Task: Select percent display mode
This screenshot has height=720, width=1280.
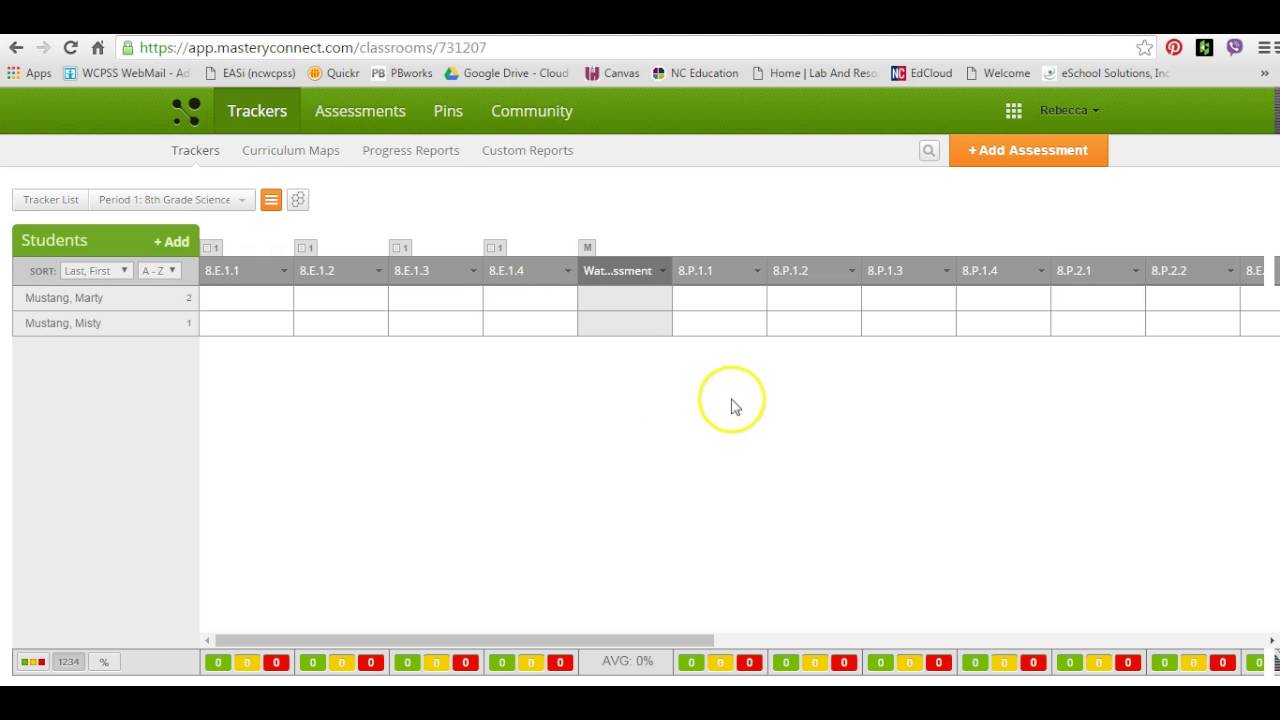Action: click(x=104, y=662)
